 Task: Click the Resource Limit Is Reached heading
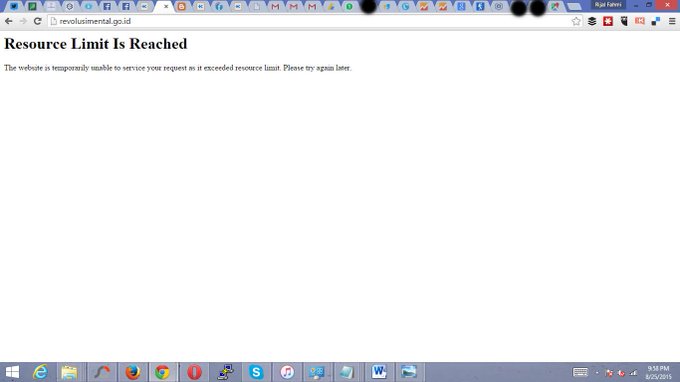pos(96,44)
